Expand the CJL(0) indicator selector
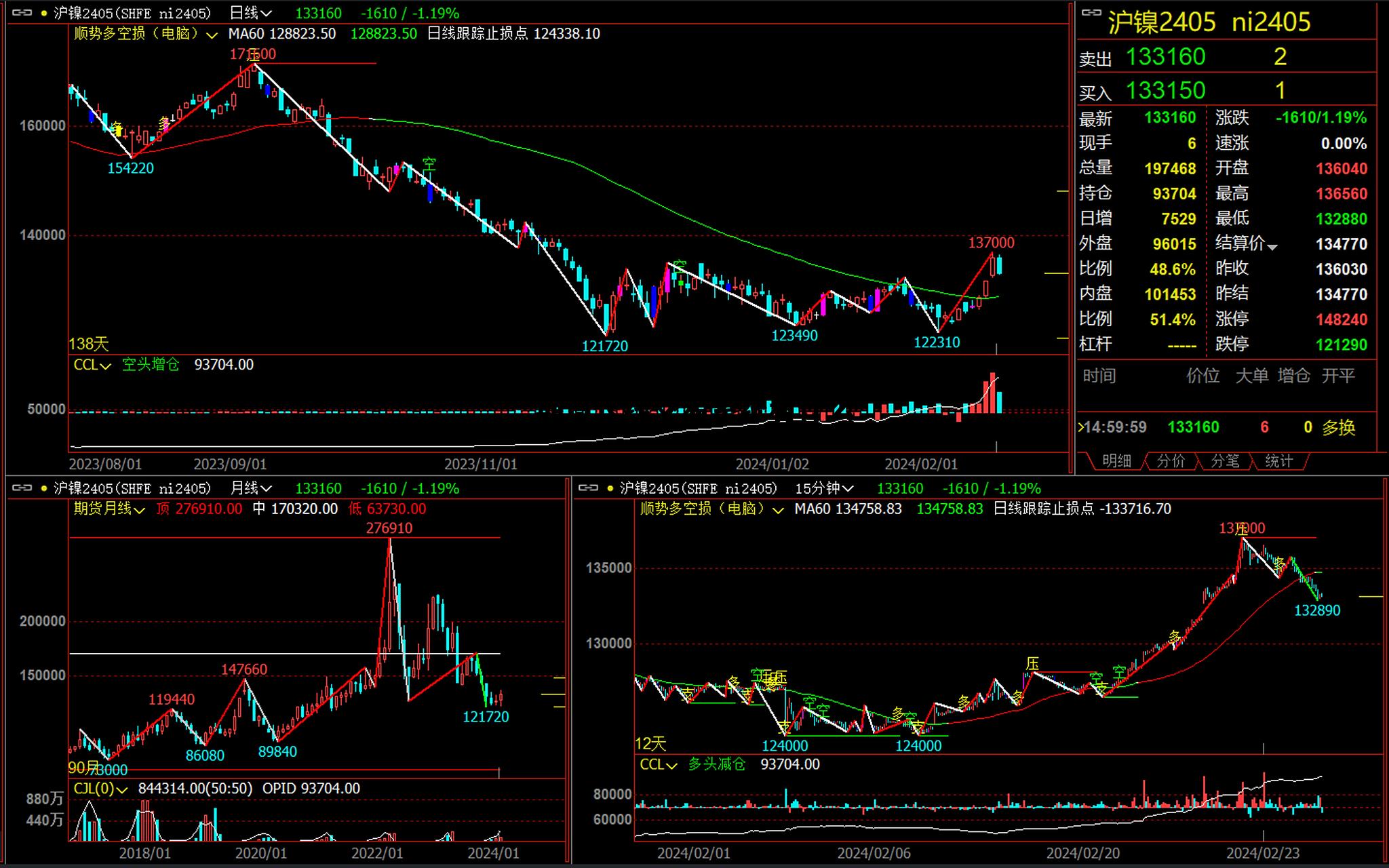 122,790
